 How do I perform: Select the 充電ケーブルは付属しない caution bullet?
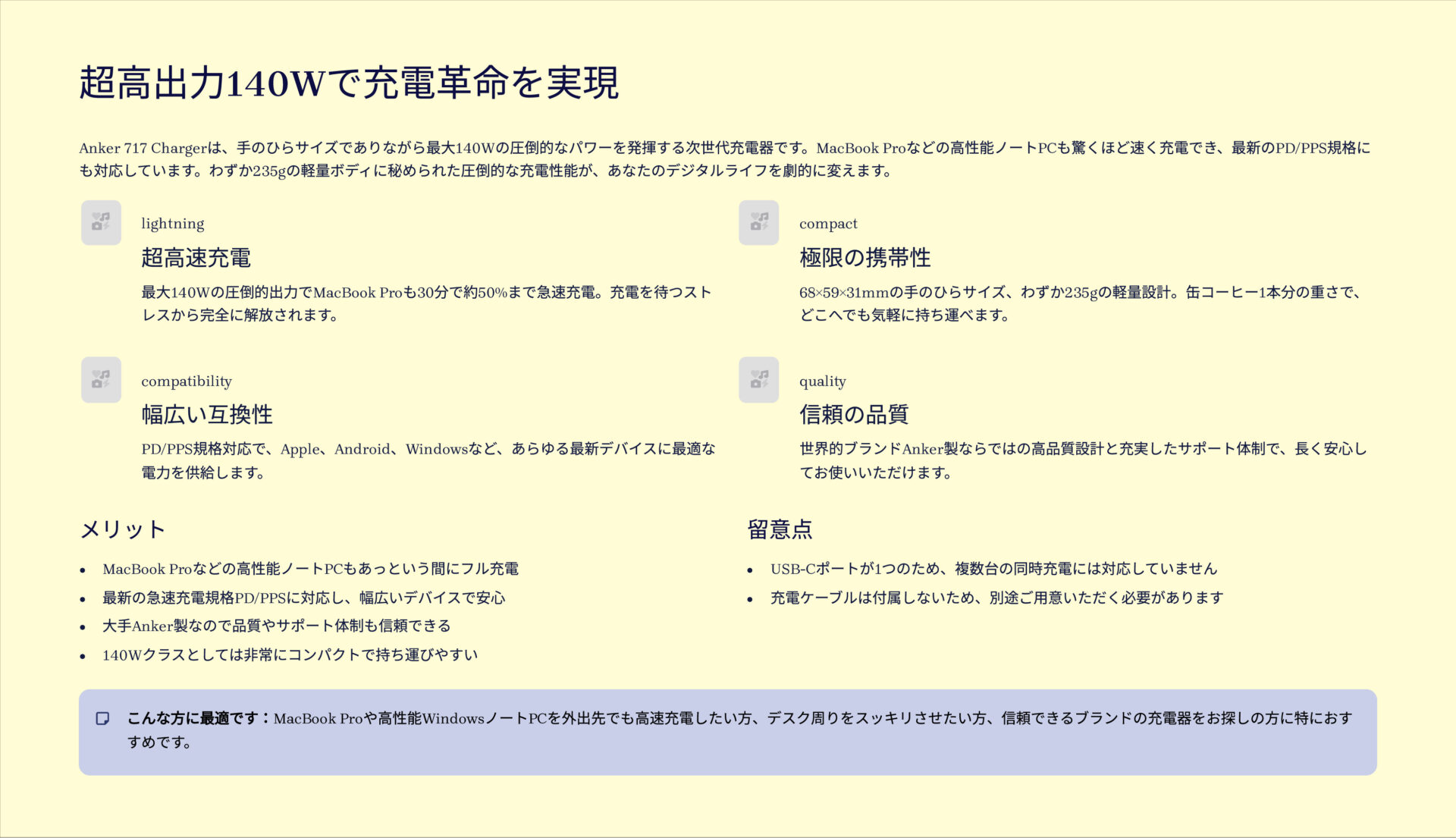[x=996, y=598]
